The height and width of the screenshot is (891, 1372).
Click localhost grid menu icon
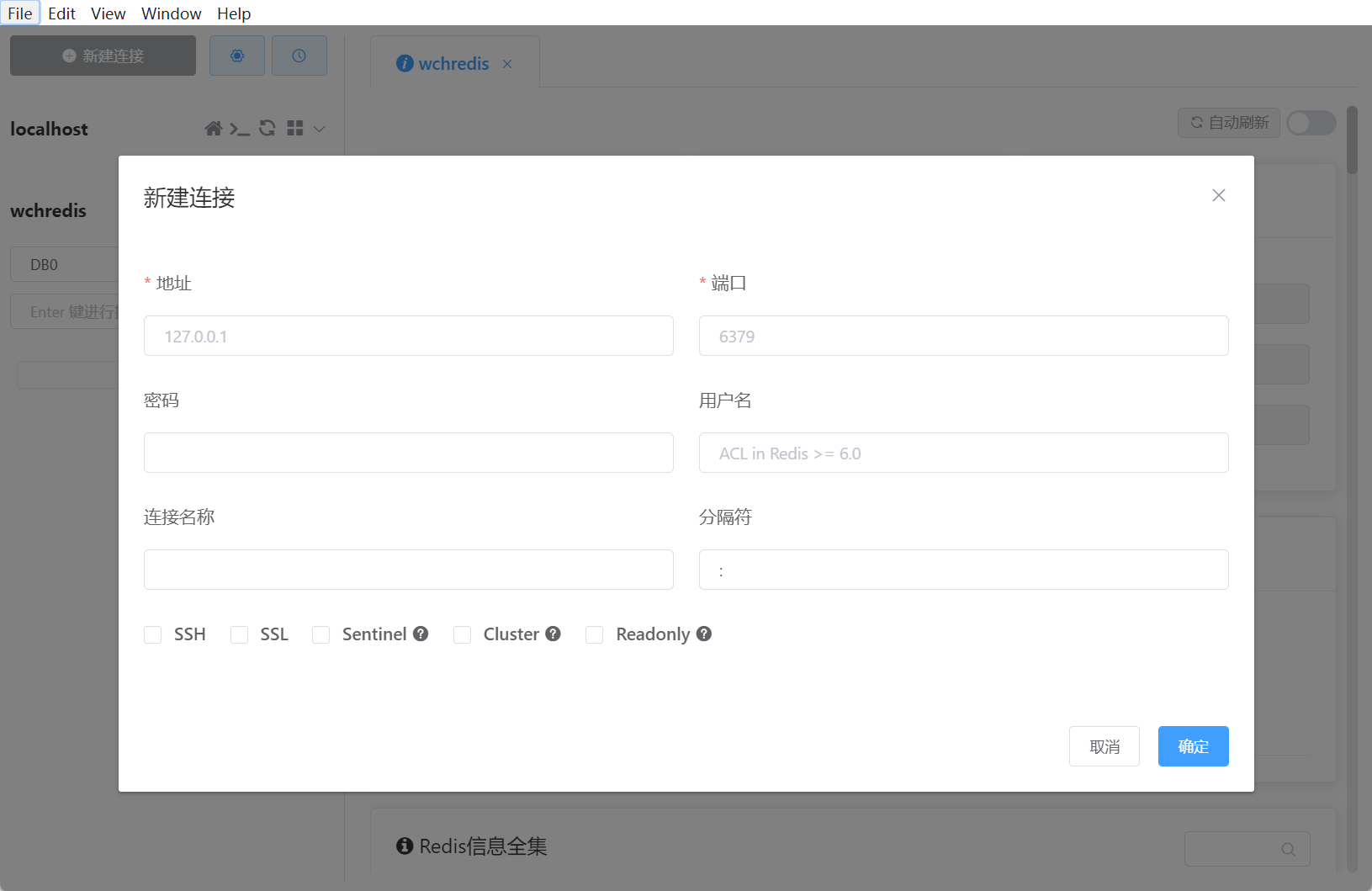pos(294,129)
